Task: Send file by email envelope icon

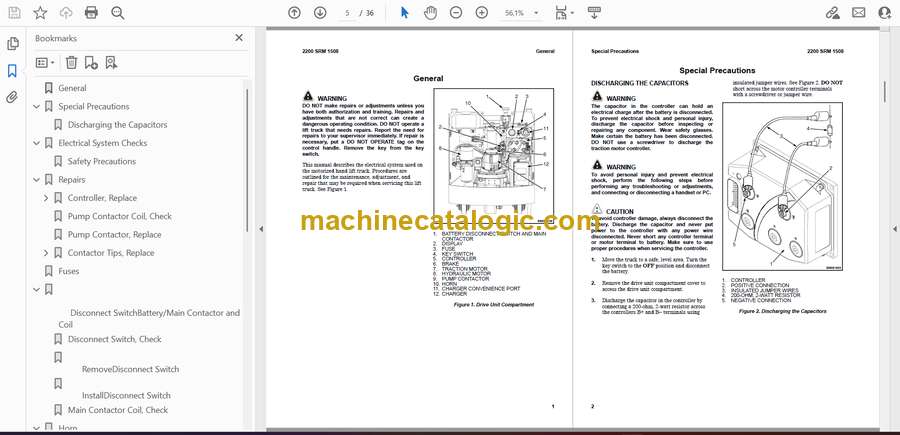Action: (x=859, y=13)
